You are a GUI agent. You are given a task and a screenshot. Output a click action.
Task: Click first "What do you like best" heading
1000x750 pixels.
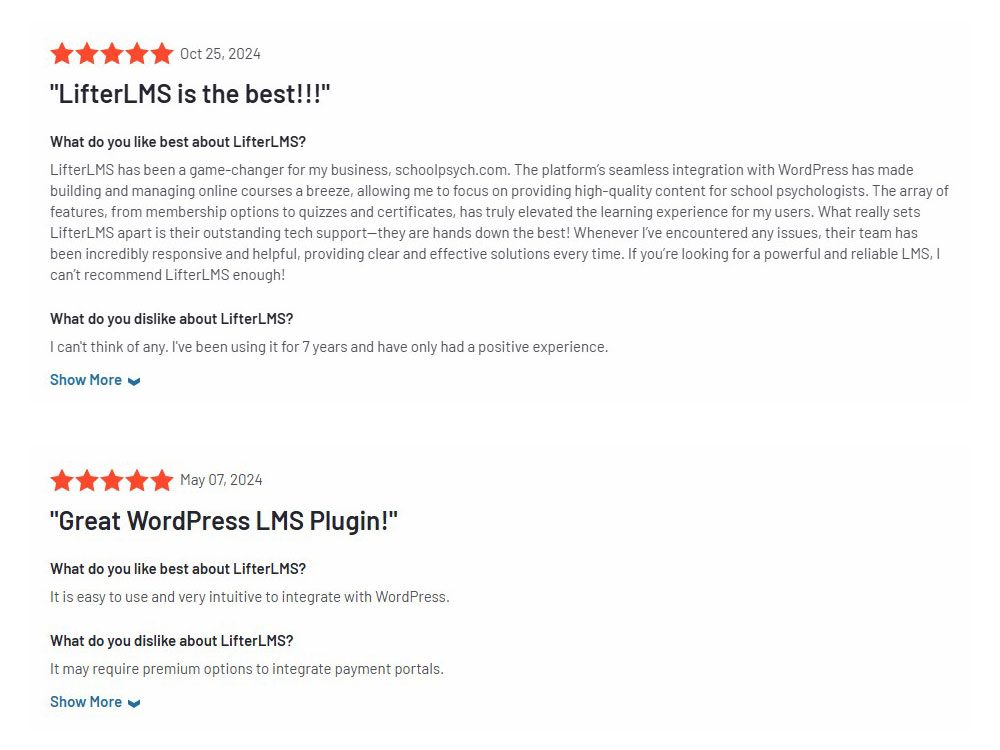coord(178,142)
